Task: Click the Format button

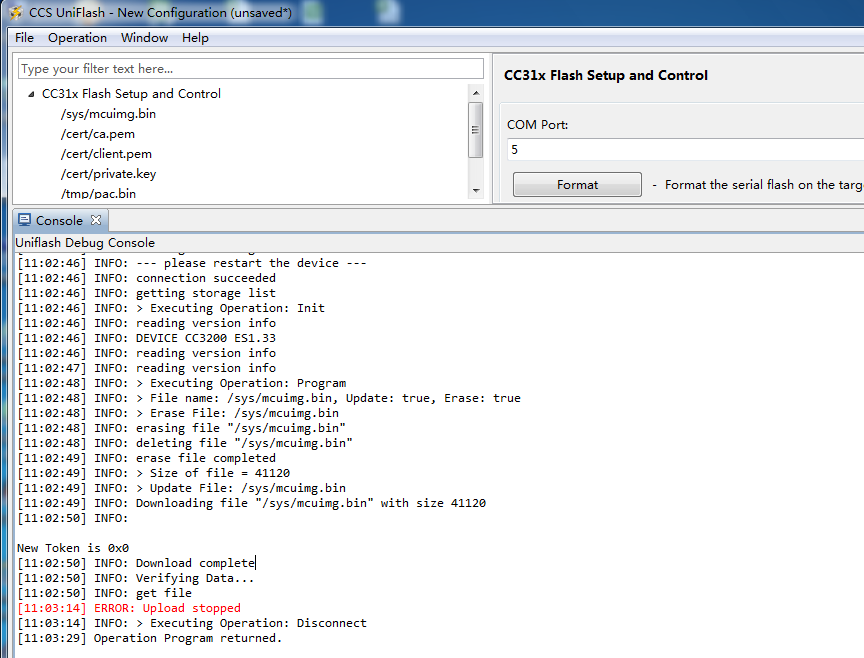Action: click(x=577, y=185)
